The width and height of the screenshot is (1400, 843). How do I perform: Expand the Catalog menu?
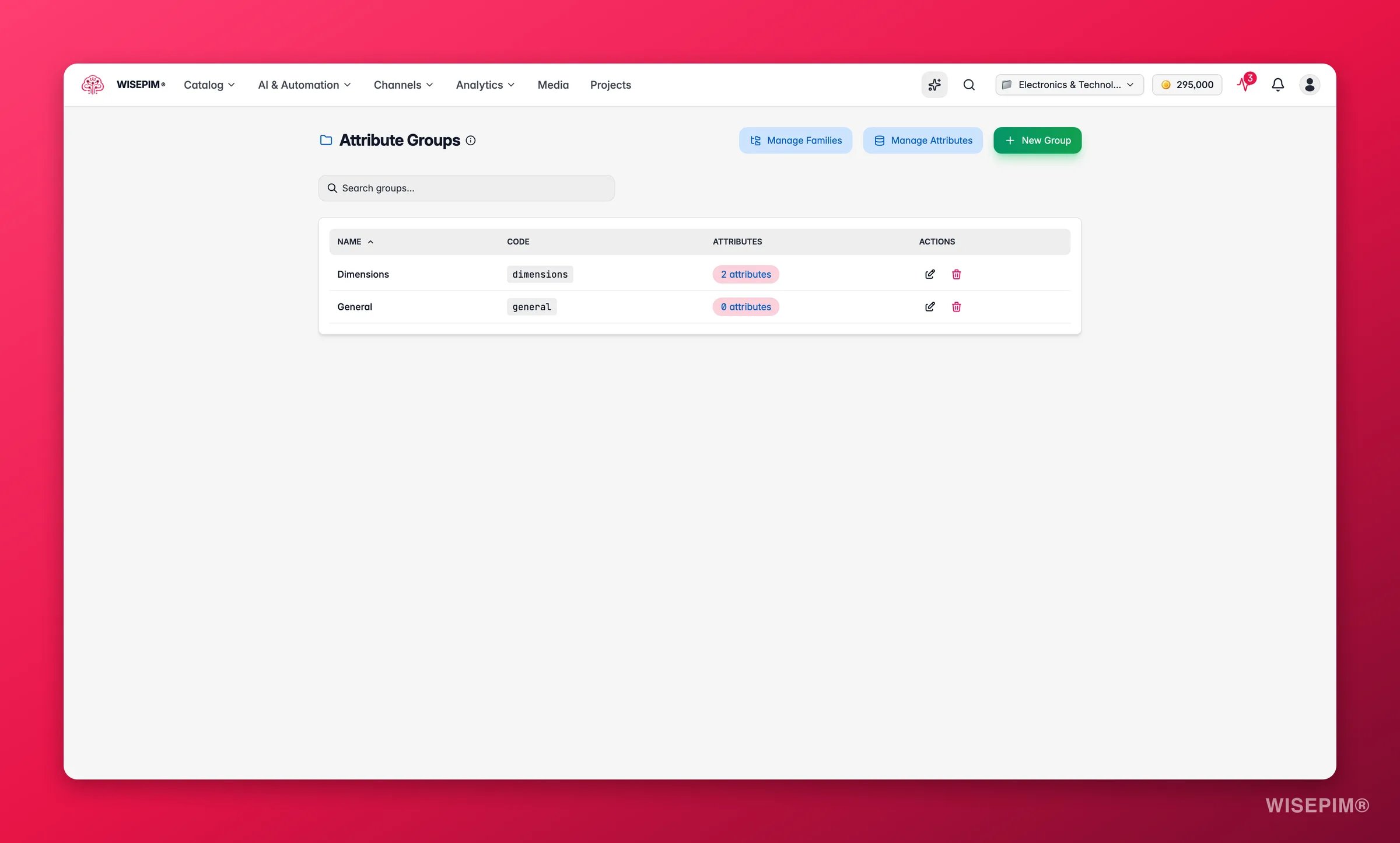pyautogui.click(x=209, y=85)
